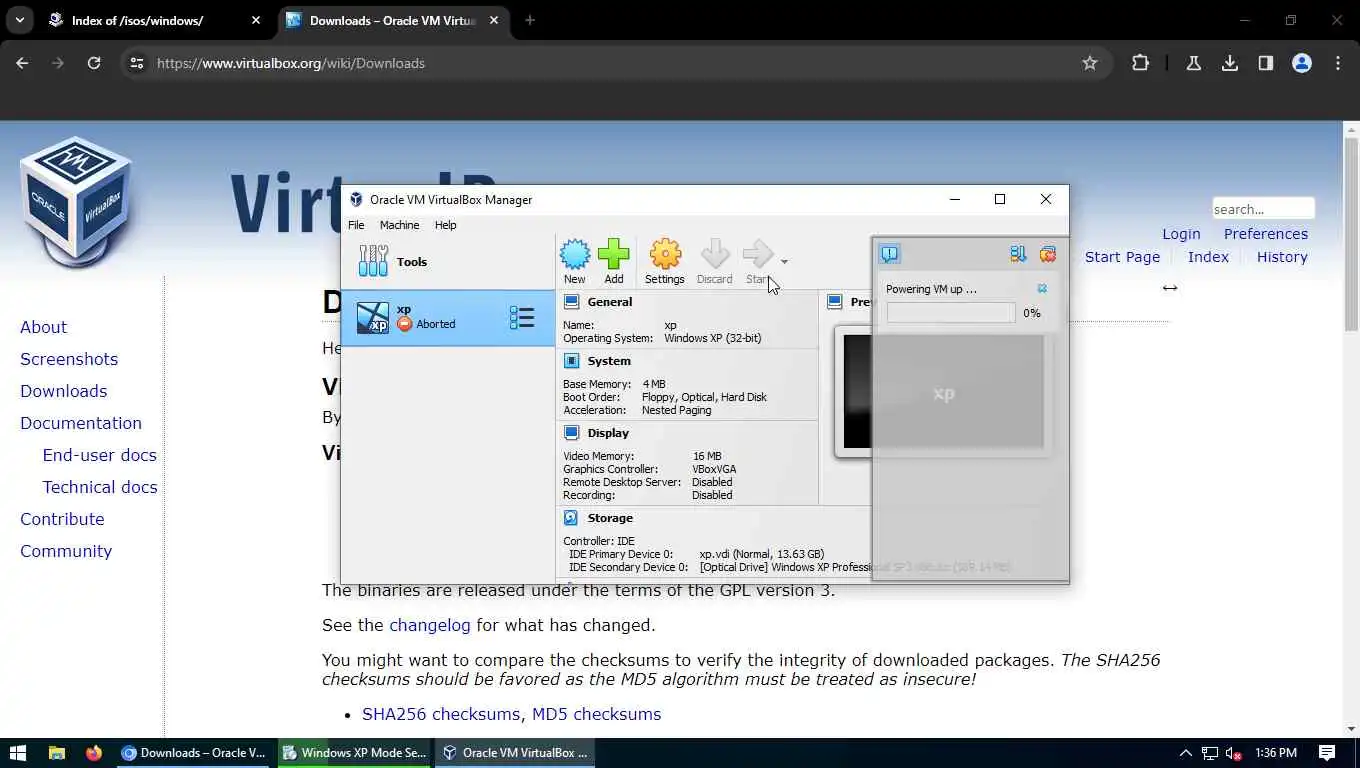Show hidden system tray icons chevron
Image resolution: width=1360 pixels, height=768 pixels.
(x=1186, y=753)
